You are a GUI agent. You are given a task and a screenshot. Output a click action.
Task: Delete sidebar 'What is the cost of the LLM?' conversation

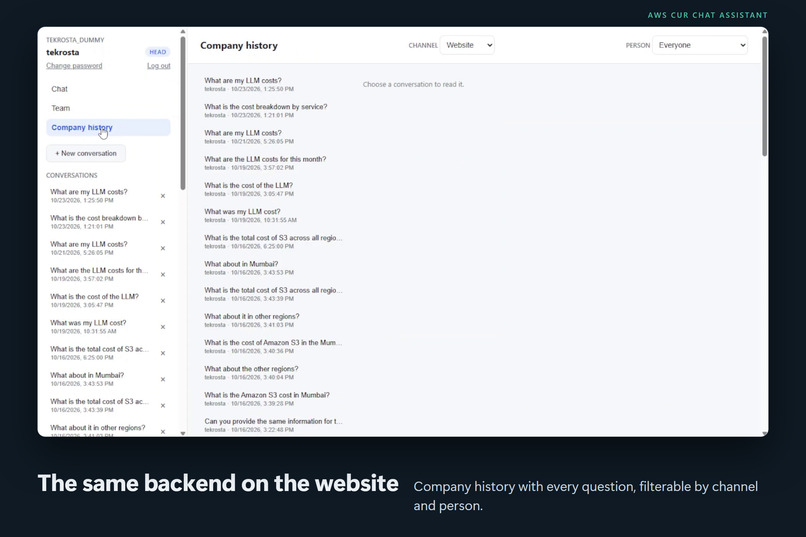162,301
